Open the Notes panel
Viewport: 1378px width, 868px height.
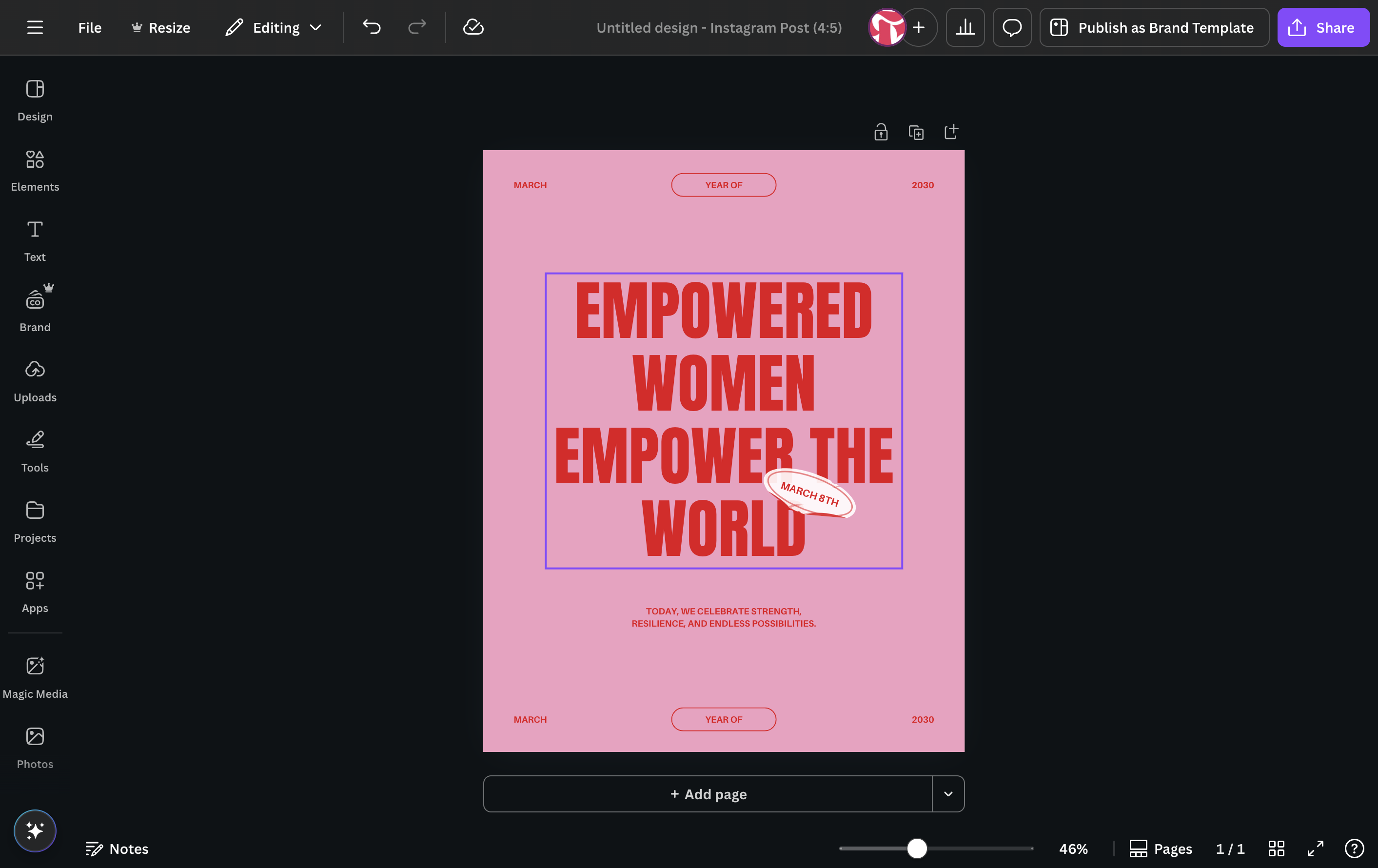(117, 848)
